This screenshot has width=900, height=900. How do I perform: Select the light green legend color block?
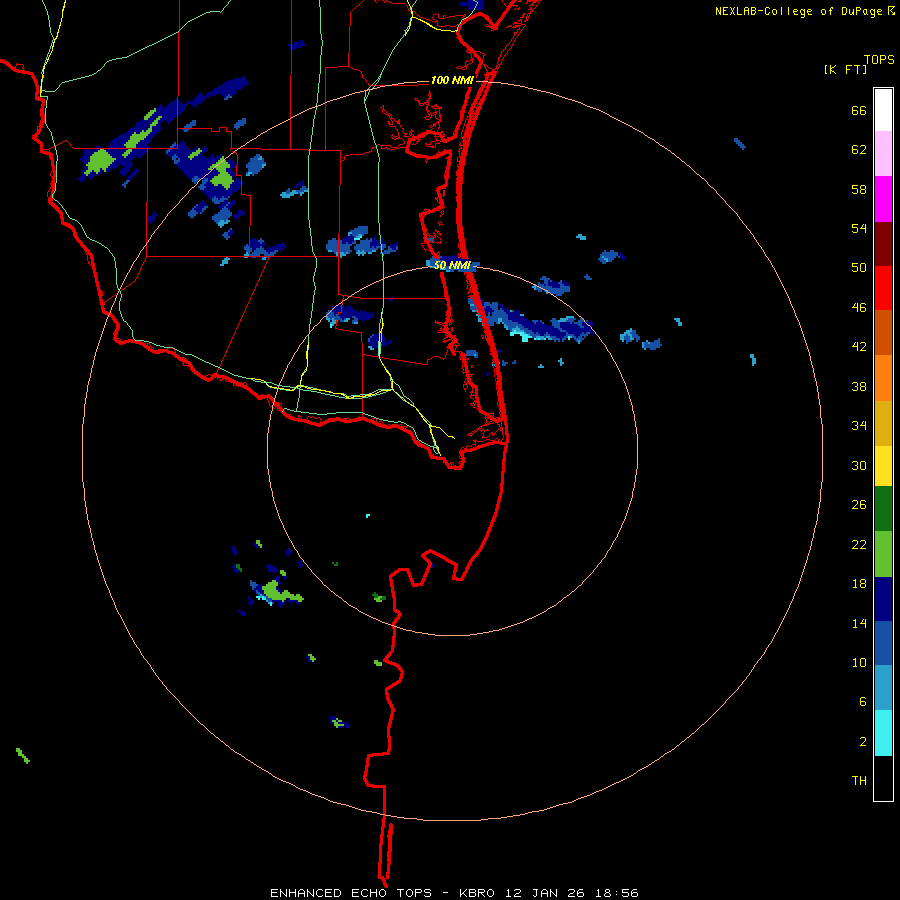[x=883, y=554]
